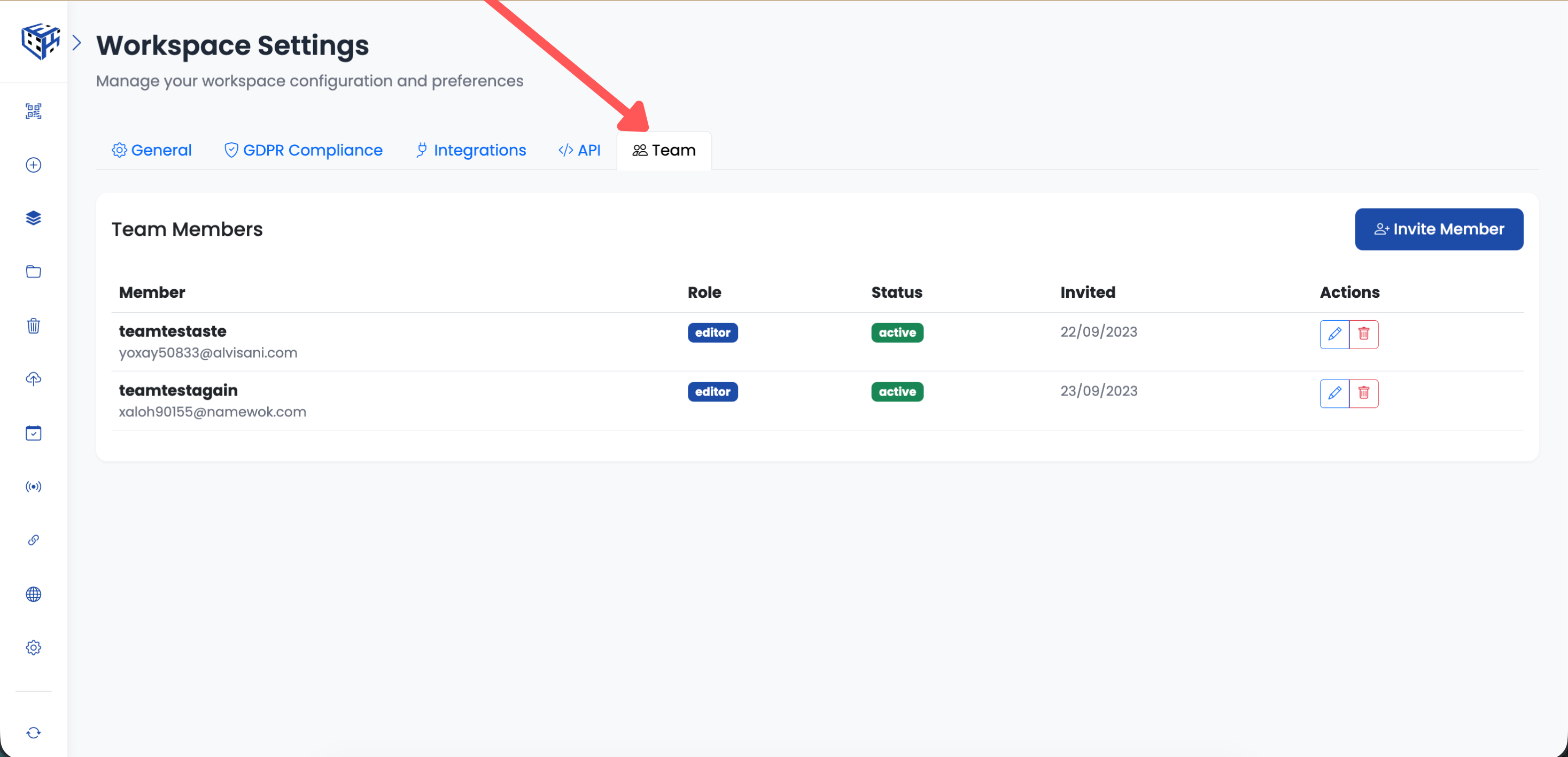Click the globe icon in sidebar
The width and height of the screenshot is (1568, 757).
pos(34,594)
